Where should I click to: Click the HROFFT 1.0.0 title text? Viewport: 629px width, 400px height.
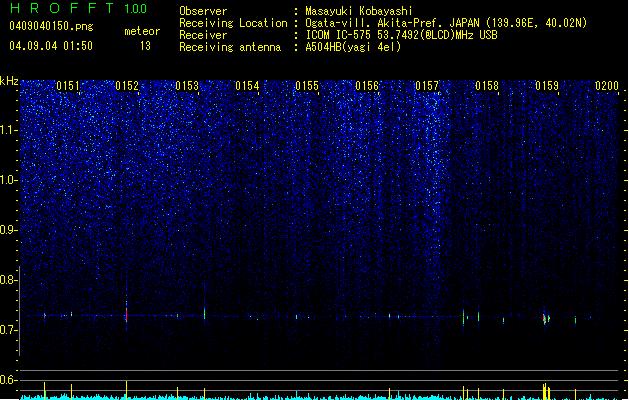pos(78,8)
